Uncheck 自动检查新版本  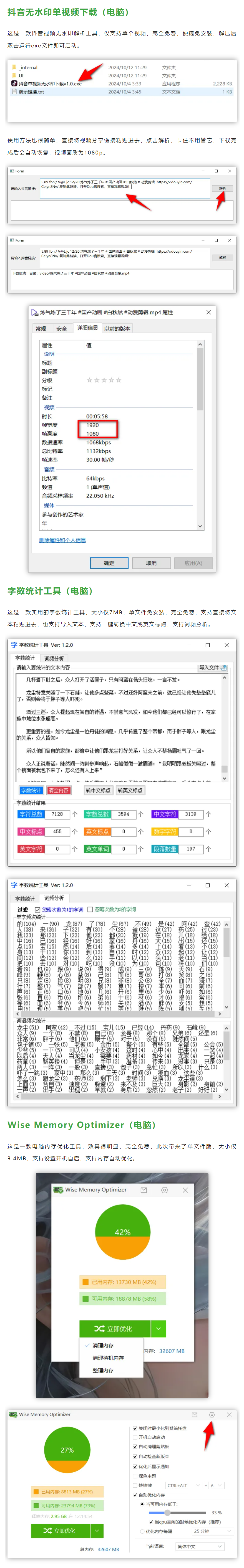[135, 1457]
